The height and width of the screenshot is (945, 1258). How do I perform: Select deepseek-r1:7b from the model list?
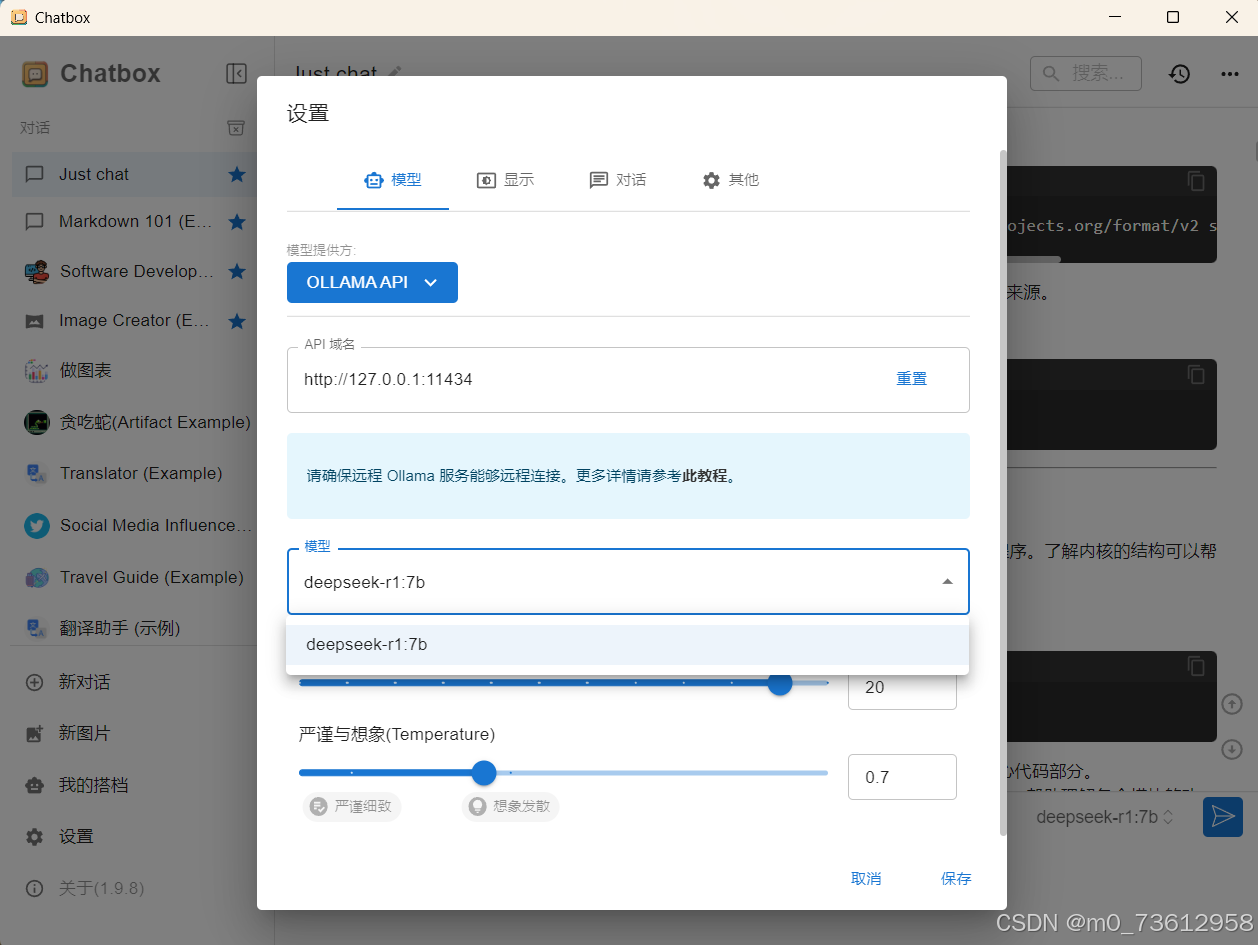[627, 645]
